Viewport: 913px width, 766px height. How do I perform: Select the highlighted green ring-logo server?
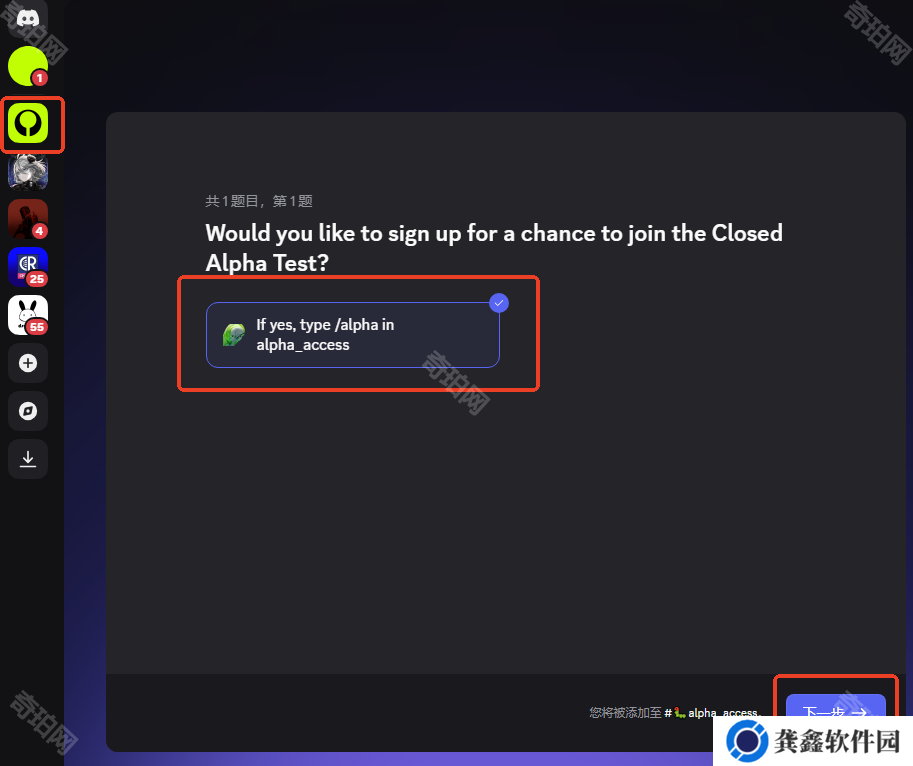[27, 123]
